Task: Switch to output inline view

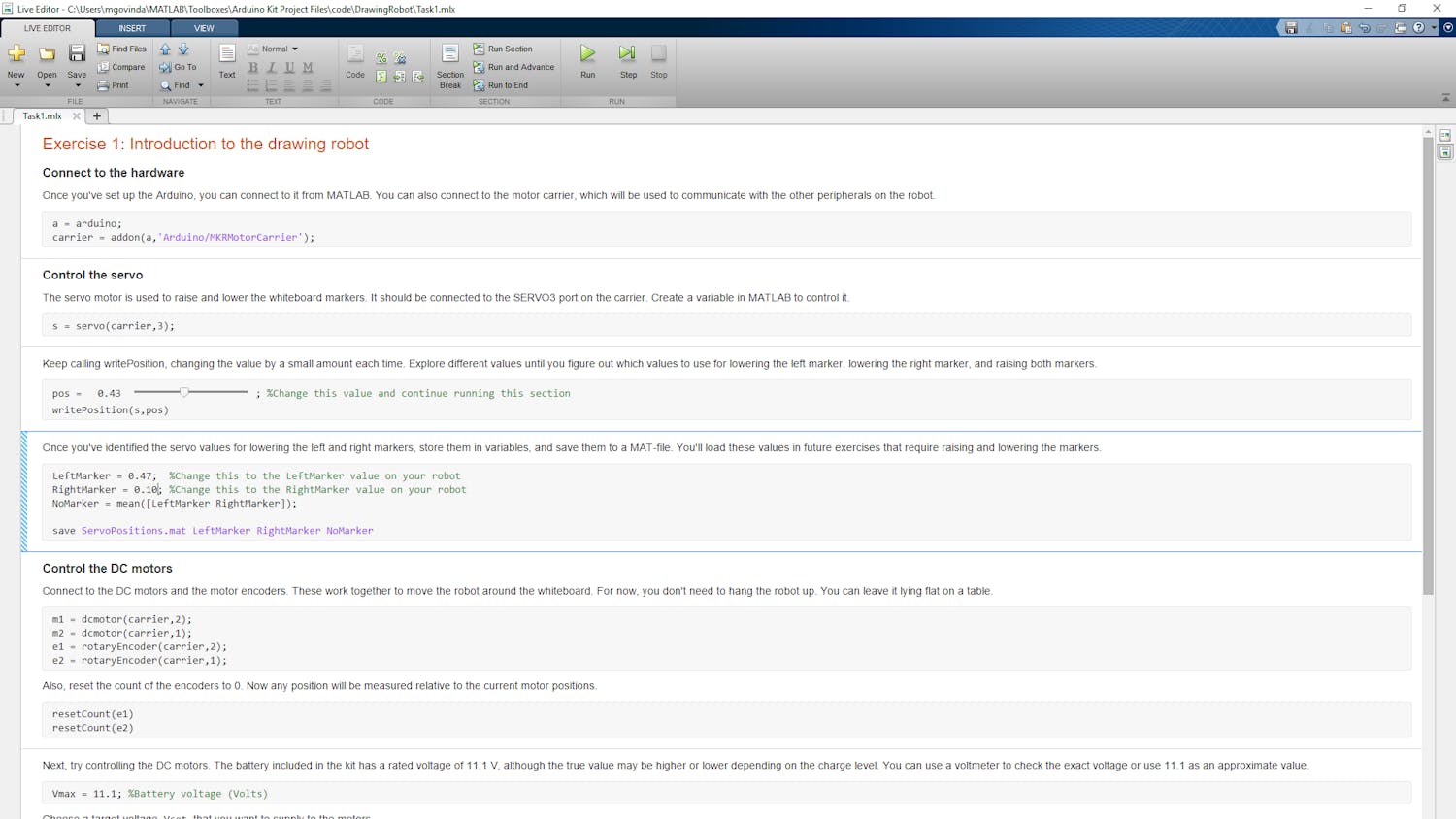Action: [1445, 152]
